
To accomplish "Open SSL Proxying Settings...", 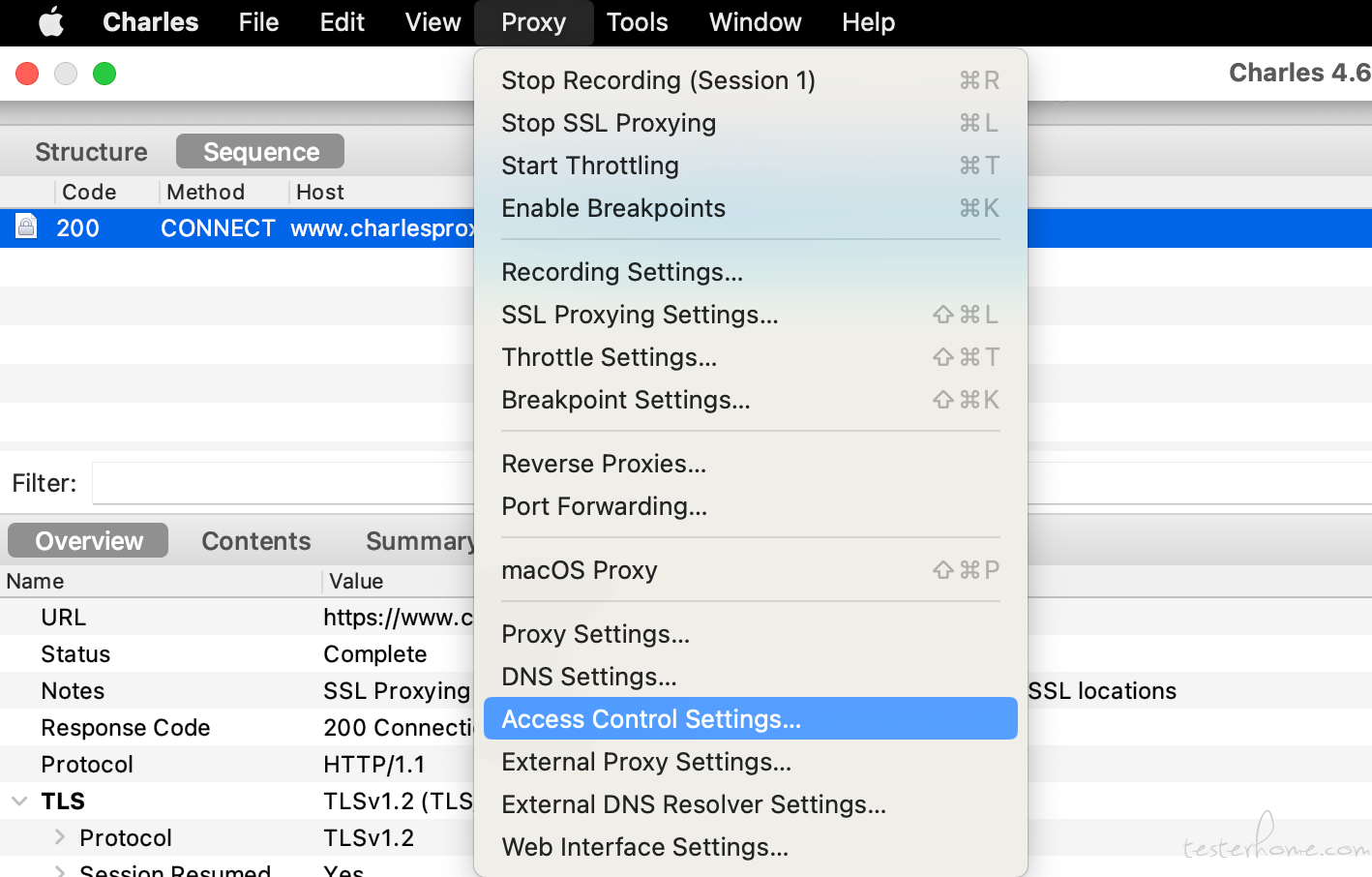I will pyautogui.click(x=750, y=315).
